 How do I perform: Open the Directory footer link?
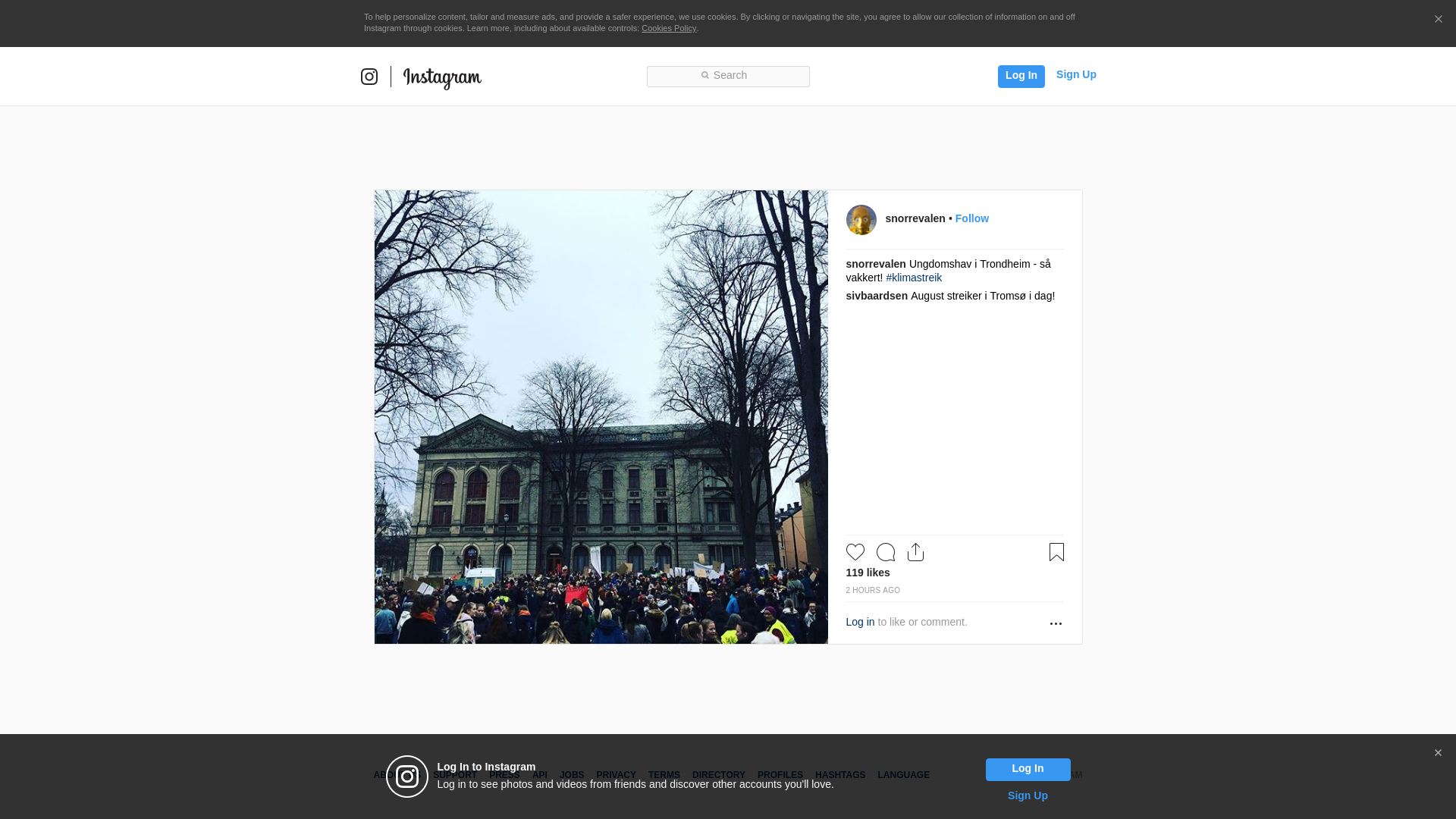(719, 775)
